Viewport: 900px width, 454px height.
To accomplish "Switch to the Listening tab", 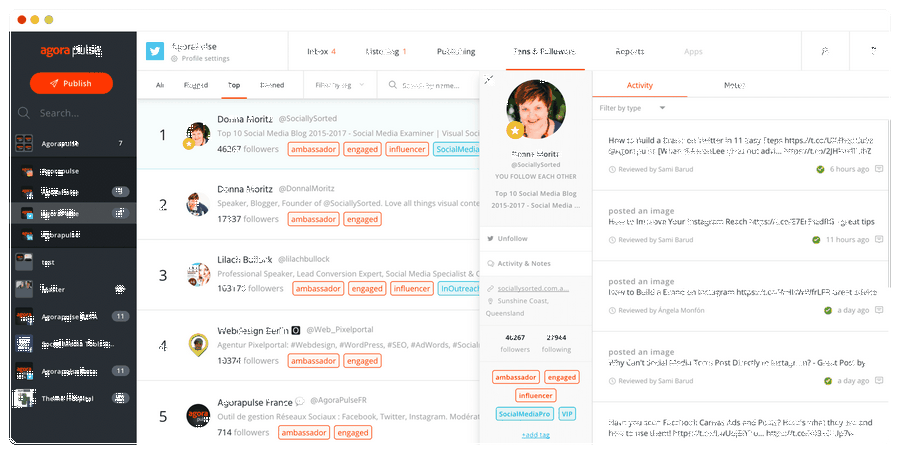I will click(x=386, y=51).
